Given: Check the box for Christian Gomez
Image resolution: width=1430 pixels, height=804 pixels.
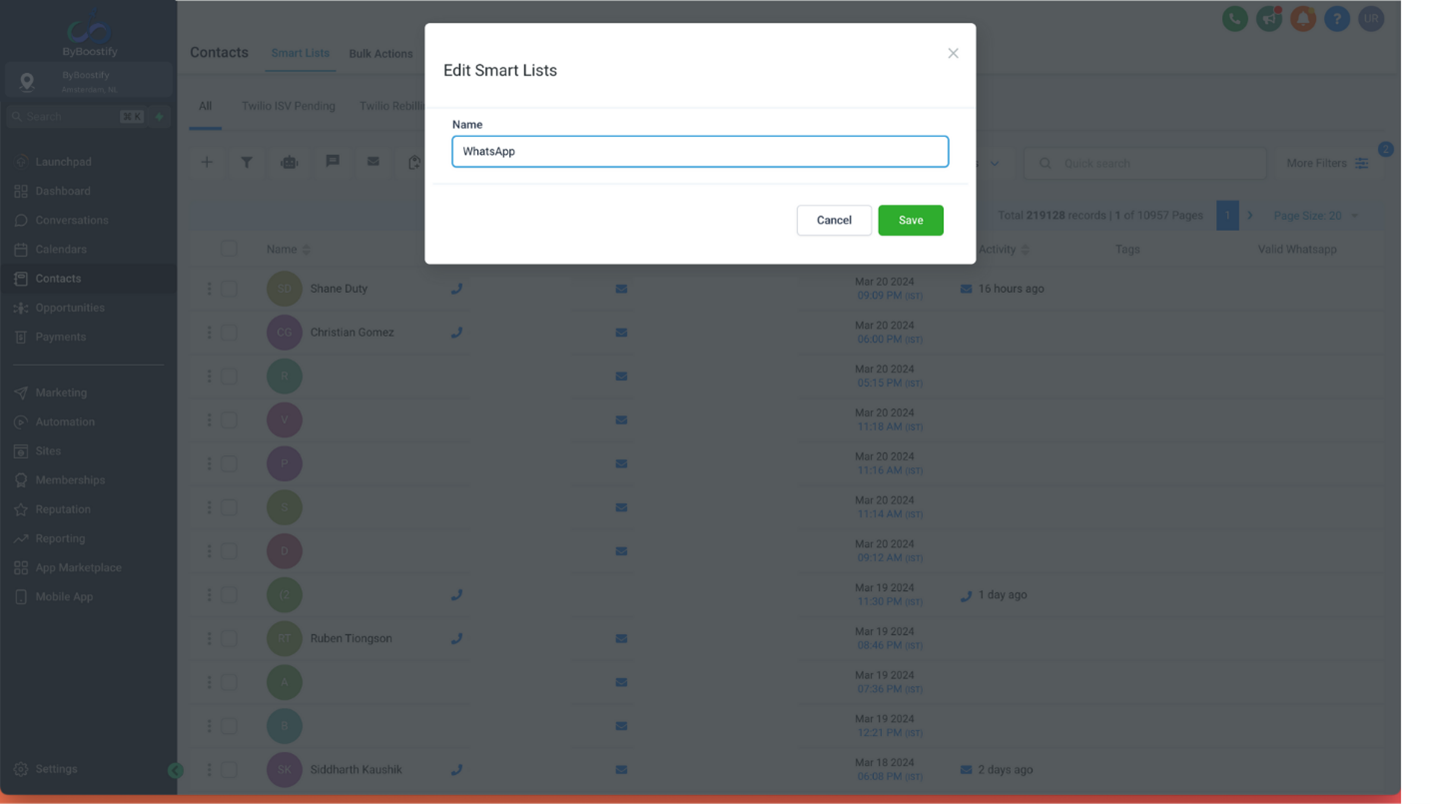Looking at the screenshot, I should pyautogui.click(x=229, y=333).
